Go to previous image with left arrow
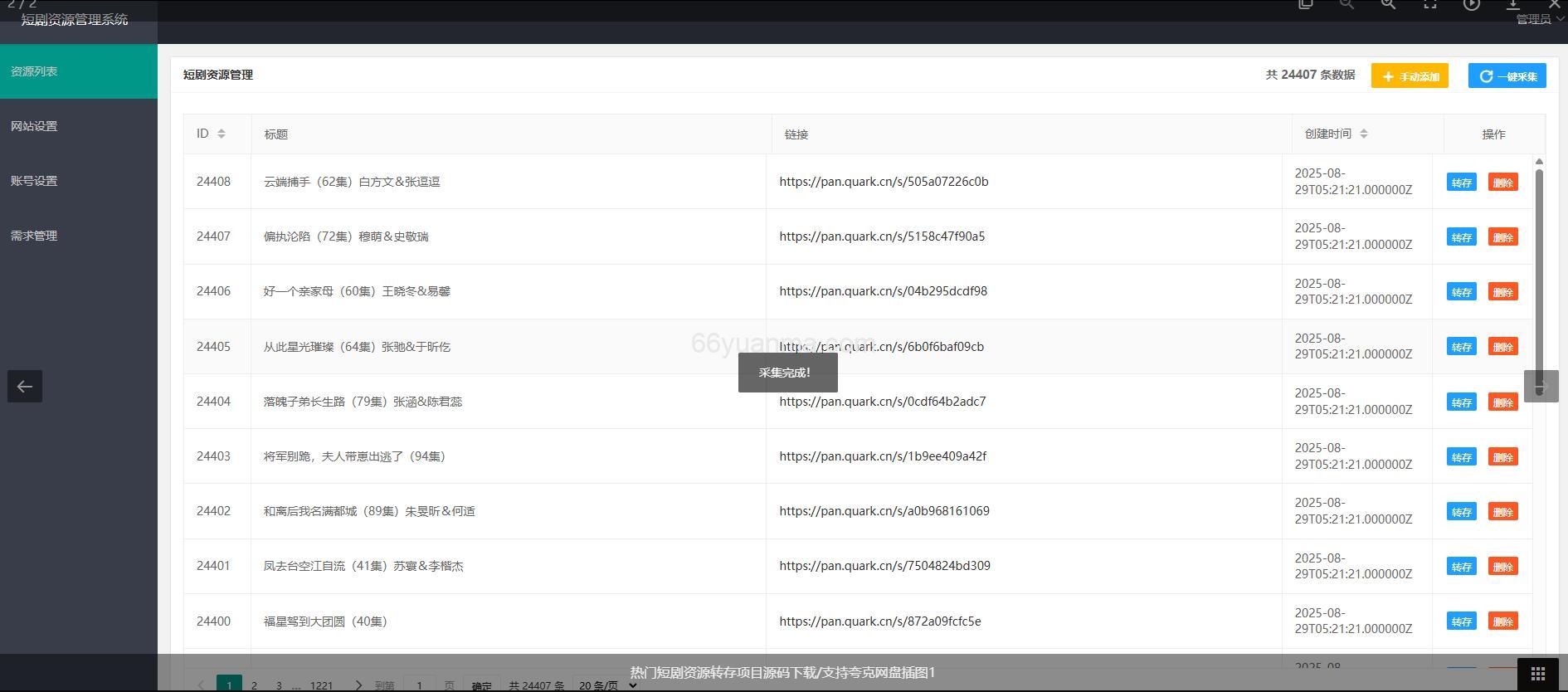The height and width of the screenshot is (692, 1568). pyautogui.click(x=25, y=387)
